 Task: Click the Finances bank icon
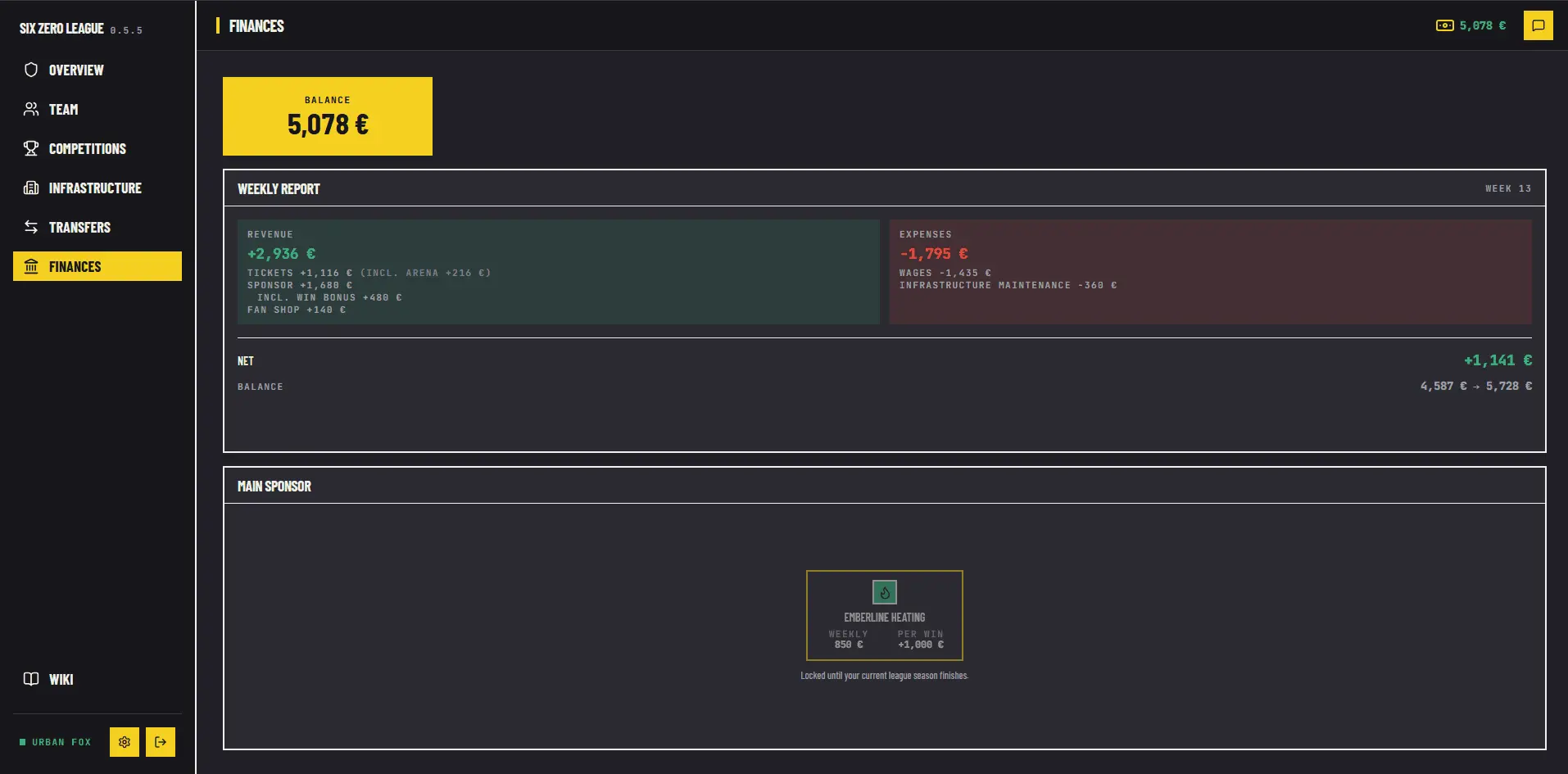coord(31,266)
